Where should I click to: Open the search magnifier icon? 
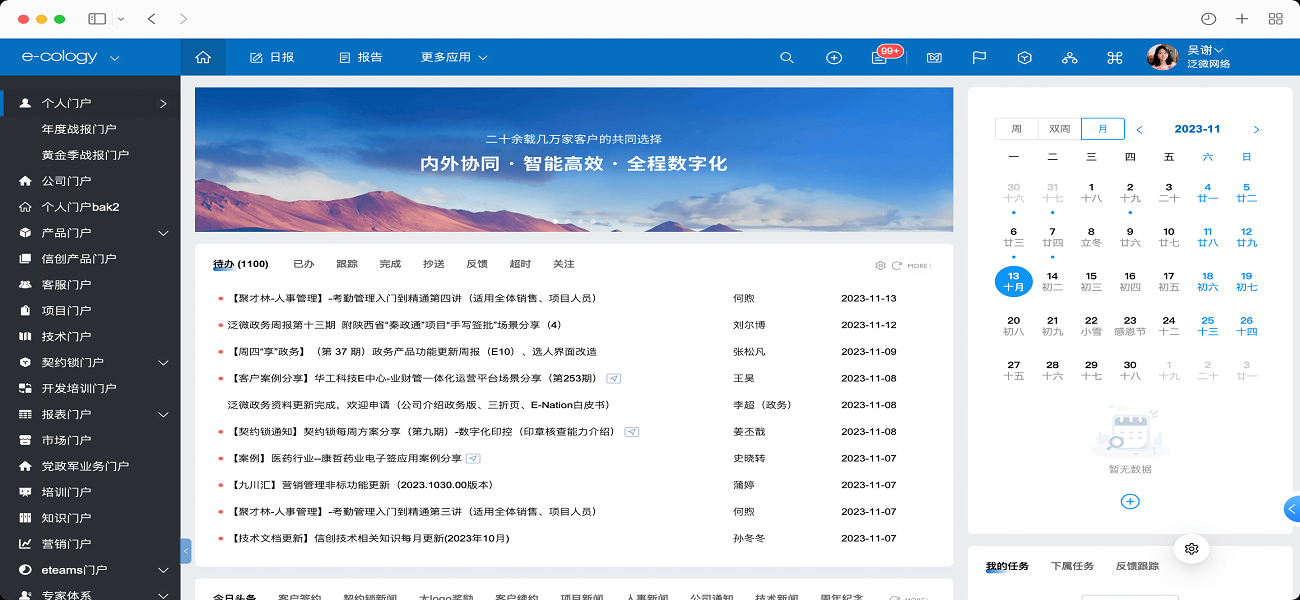point(787,58)
